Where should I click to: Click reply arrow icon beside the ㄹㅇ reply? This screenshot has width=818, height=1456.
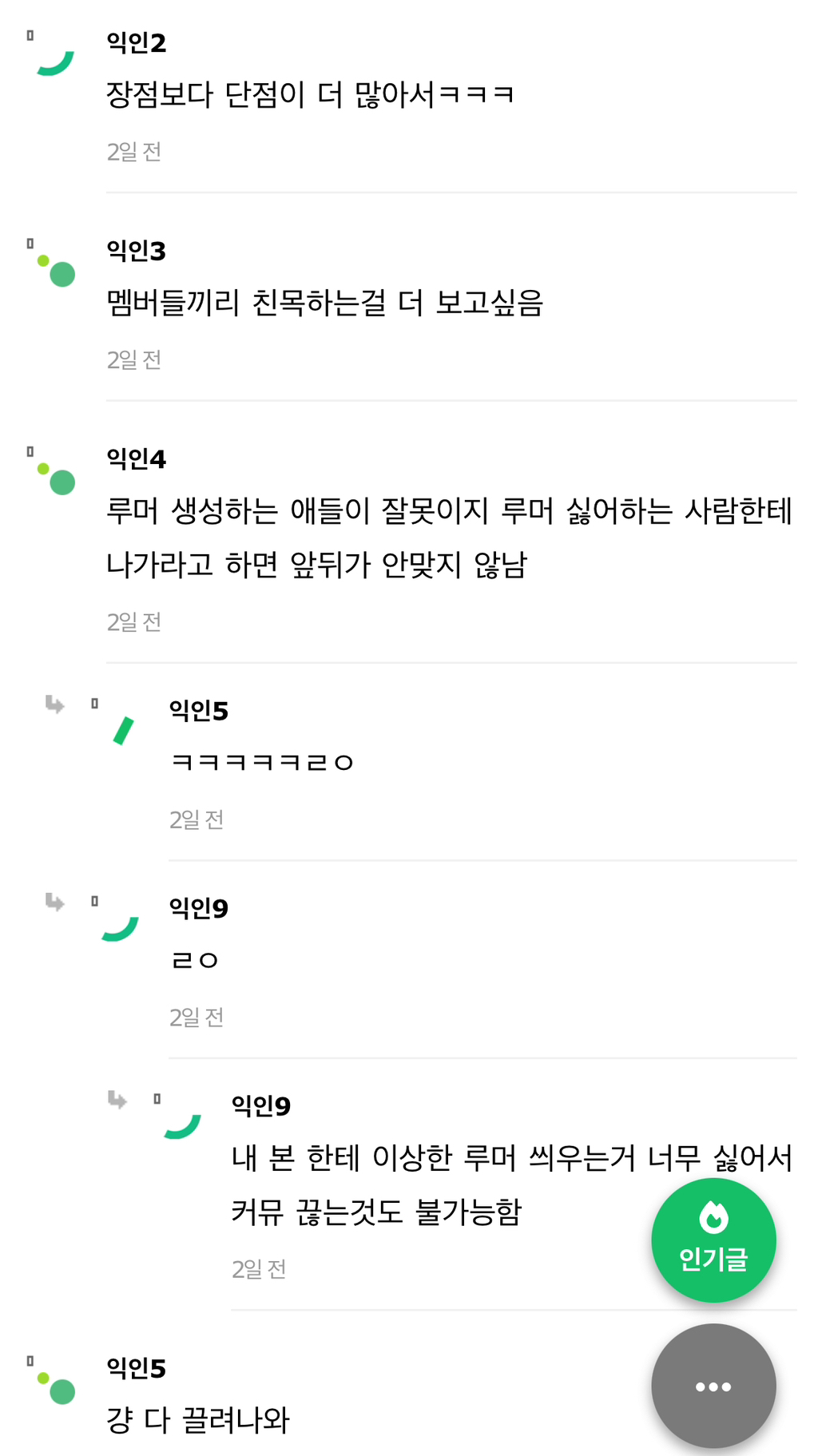[54, 902]
